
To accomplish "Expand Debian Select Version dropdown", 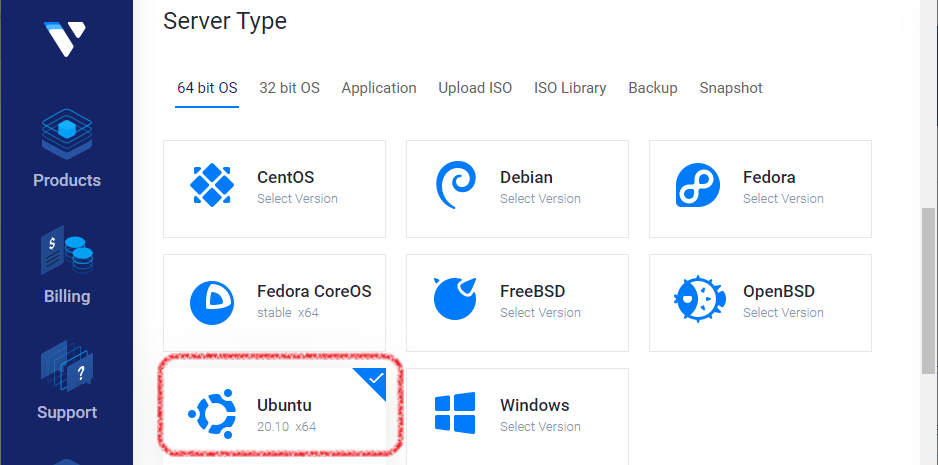I will click(540, 199).
